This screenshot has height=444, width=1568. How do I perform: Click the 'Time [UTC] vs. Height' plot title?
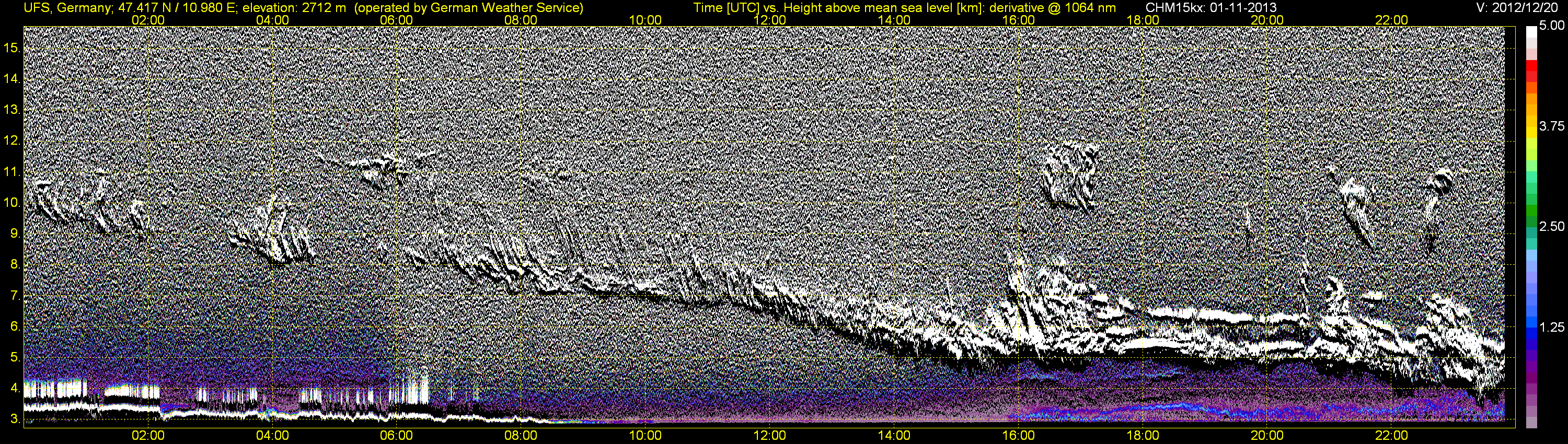757,8
